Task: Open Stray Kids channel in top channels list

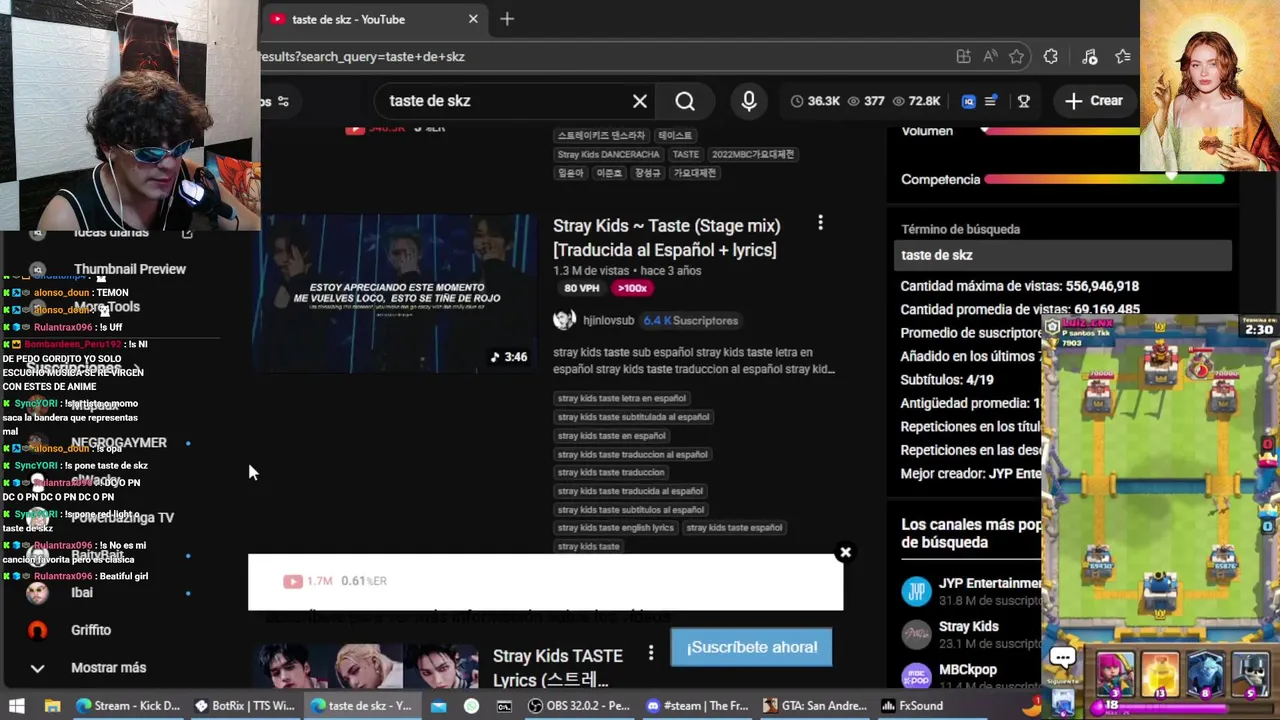Action: (969, 626)
